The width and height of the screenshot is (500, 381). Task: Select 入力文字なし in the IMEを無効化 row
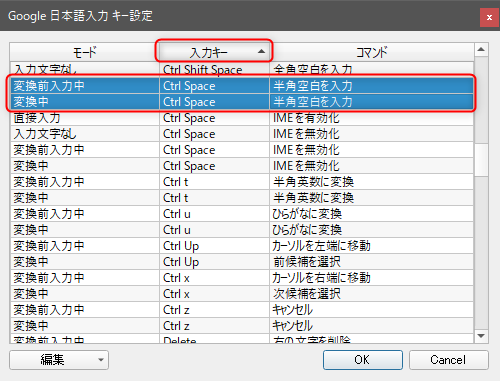tap(85, 134)
